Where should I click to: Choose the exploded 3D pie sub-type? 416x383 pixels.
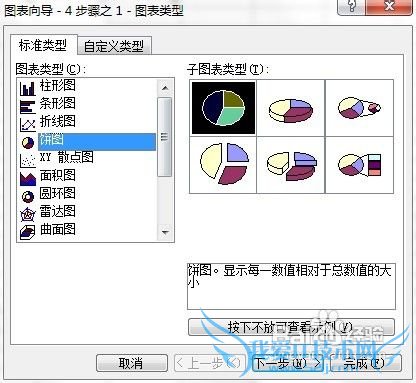(x=291, y=165)
